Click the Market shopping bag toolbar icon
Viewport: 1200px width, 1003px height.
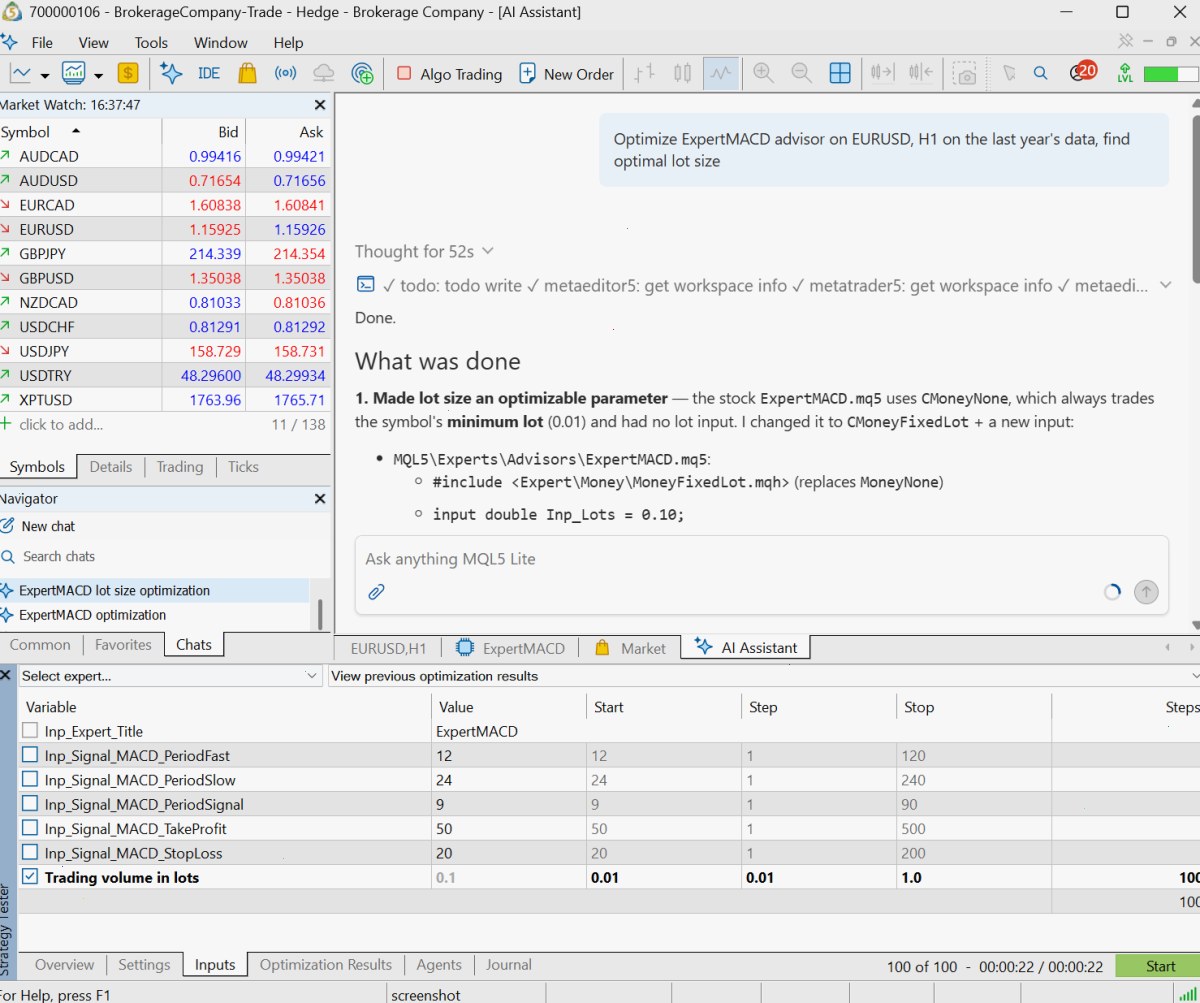247,73
